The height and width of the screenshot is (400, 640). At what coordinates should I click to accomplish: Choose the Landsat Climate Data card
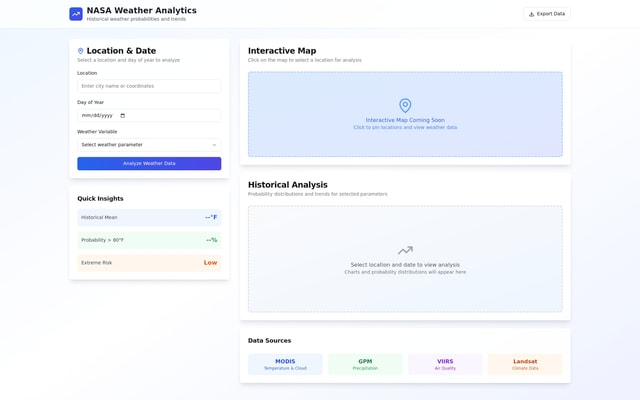tap(525, 364)
